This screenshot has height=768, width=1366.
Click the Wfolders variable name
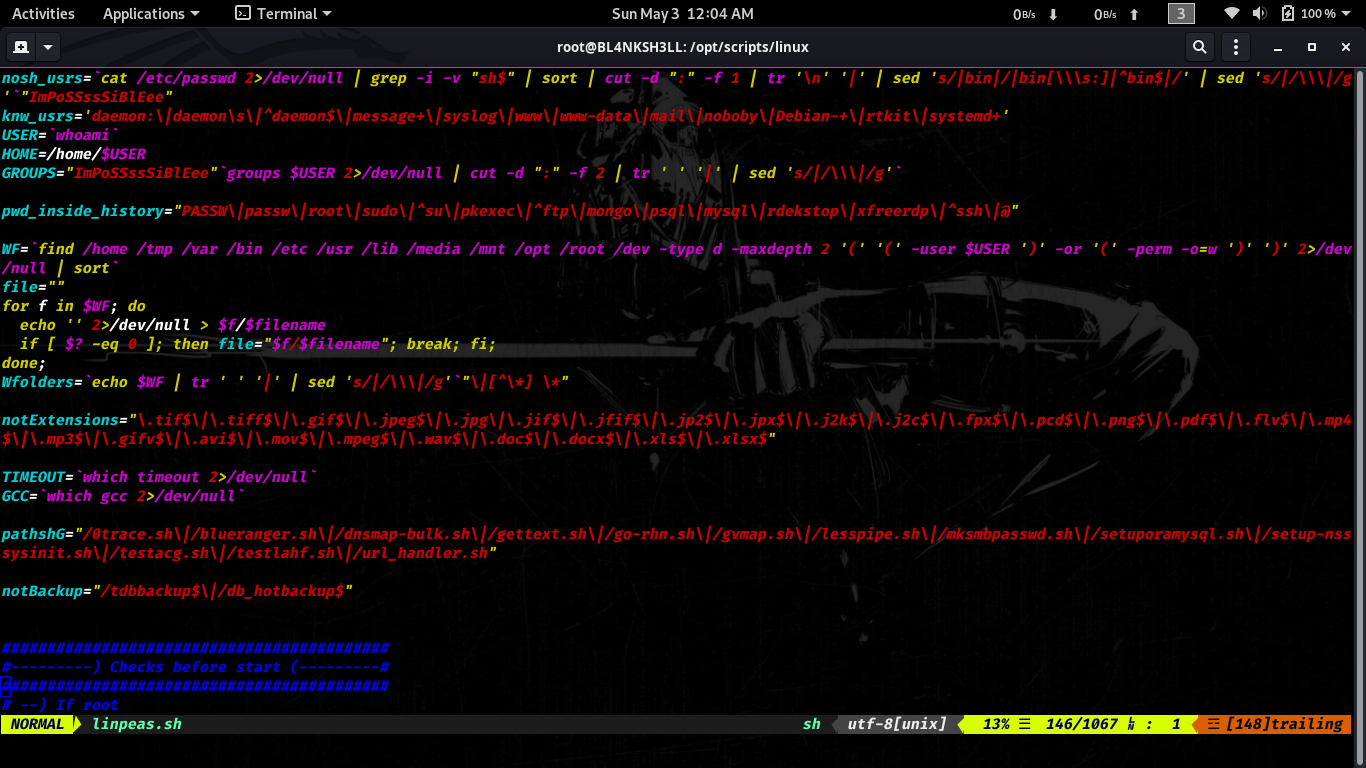click(x=38, y=381)
